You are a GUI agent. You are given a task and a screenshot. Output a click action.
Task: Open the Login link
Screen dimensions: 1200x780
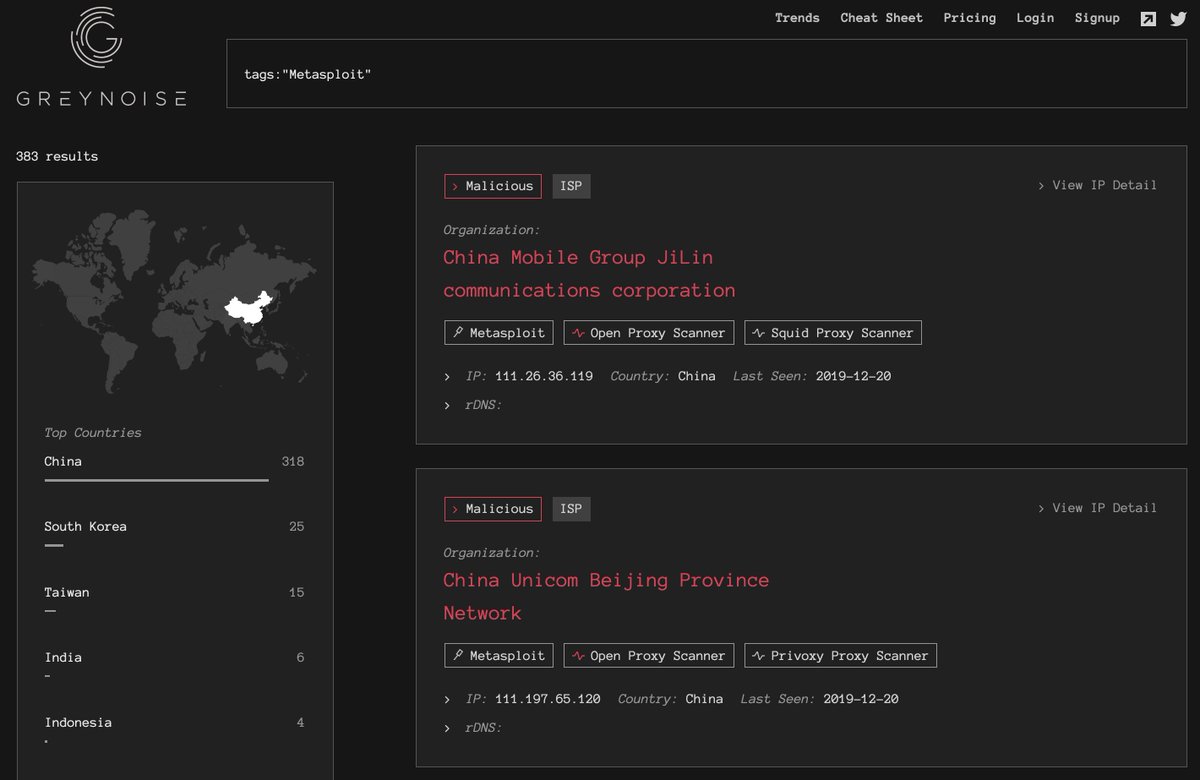point(1035,18)
